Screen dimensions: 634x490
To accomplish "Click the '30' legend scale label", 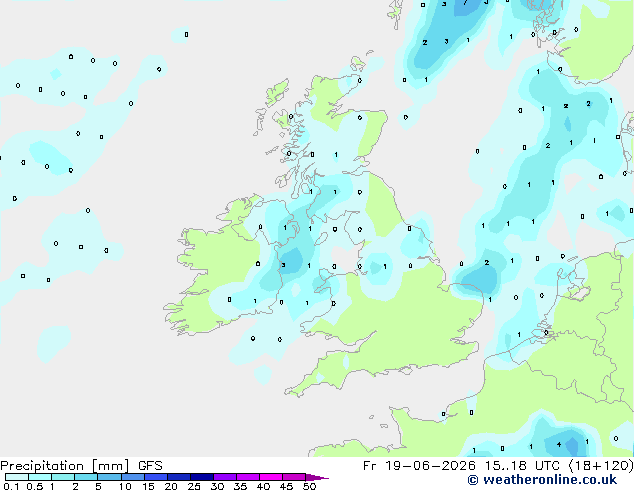I will 217,486.
